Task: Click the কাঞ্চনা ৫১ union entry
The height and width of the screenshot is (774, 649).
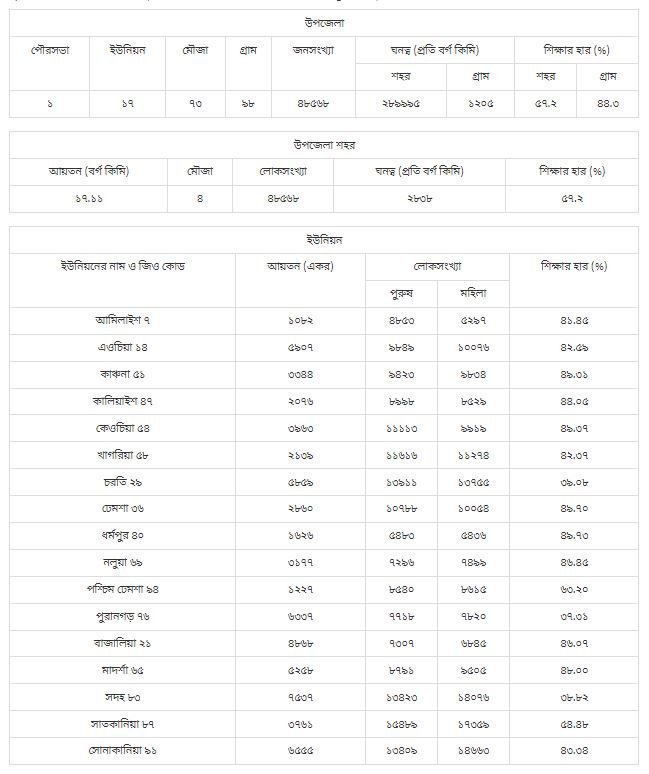Action: click(x=123, y=375)
